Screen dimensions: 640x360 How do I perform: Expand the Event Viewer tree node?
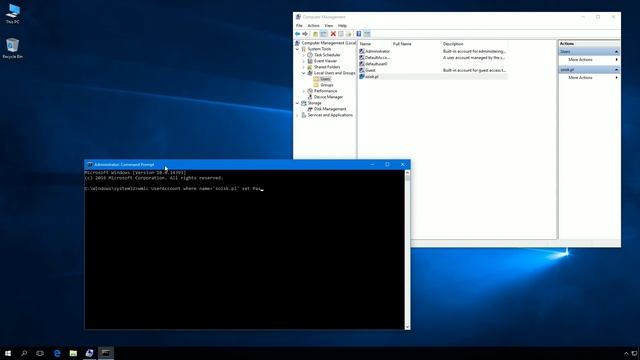tap(304, 61)
